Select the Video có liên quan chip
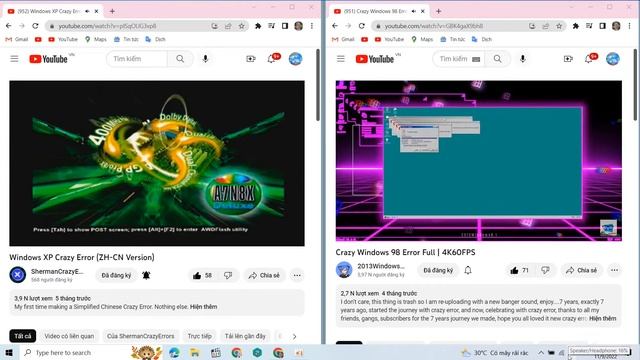Image resolution: width=640 pixels, height=360 pixels. [x=69, y=336]
